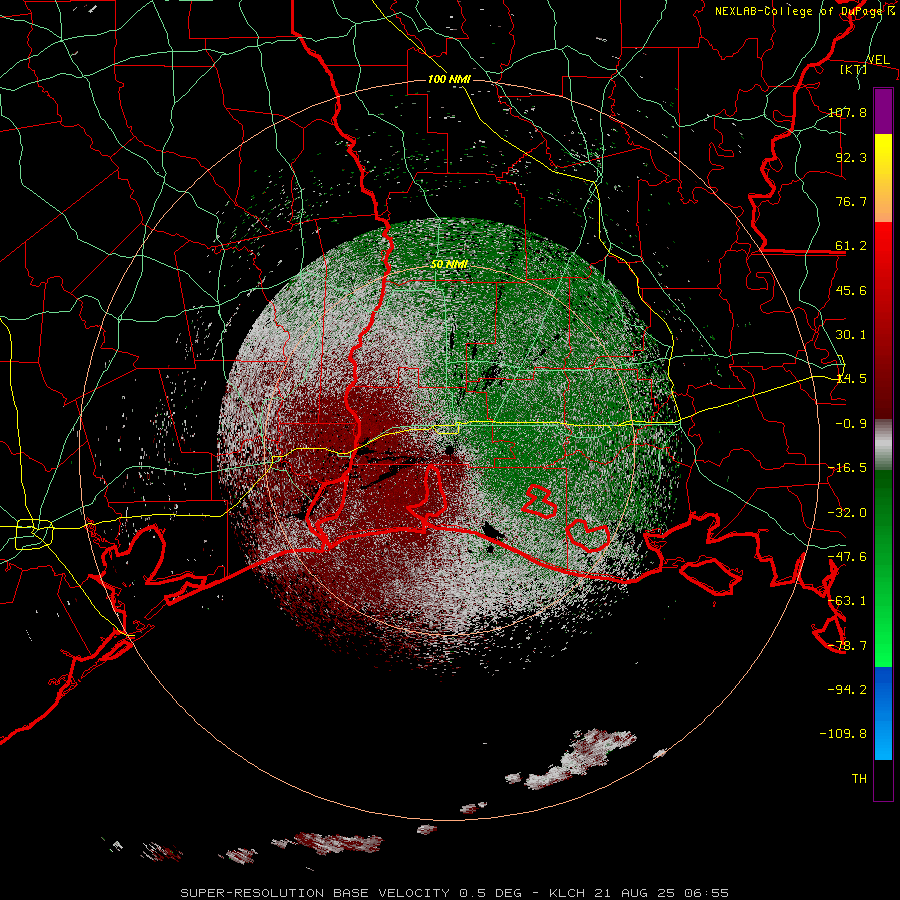This screenshot has width=900, height=900.
Task: Click the 76.7 scale value
Action: tap(851, 201)
